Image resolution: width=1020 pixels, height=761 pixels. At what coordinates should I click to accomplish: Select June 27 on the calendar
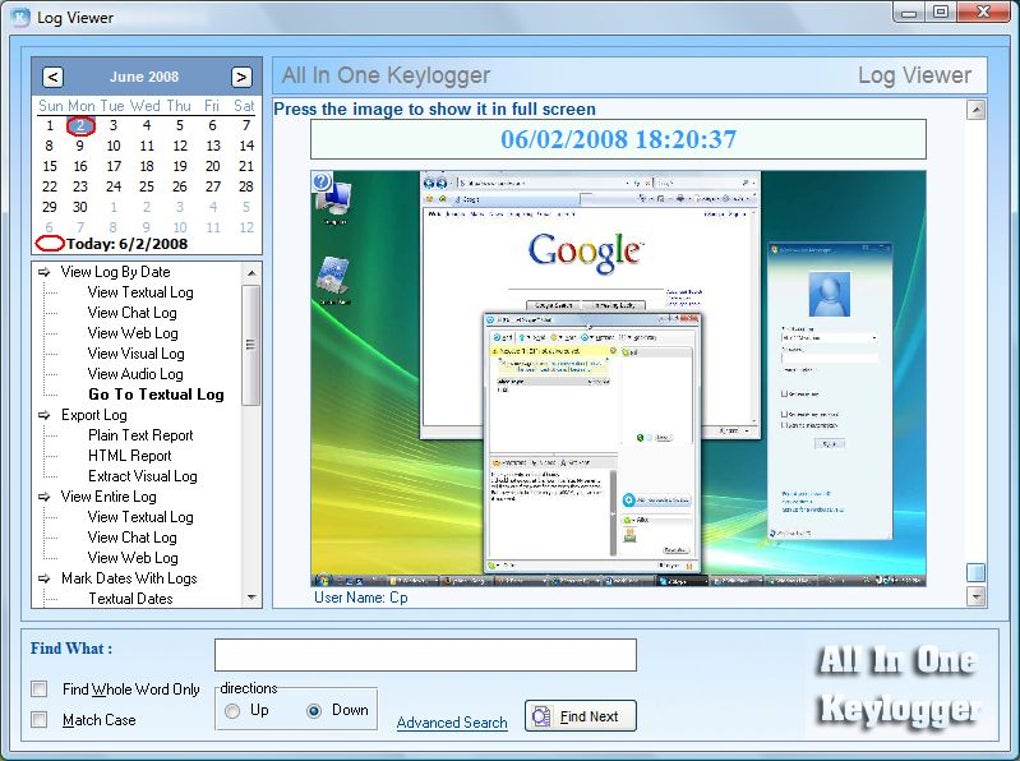tap(213, 187)
